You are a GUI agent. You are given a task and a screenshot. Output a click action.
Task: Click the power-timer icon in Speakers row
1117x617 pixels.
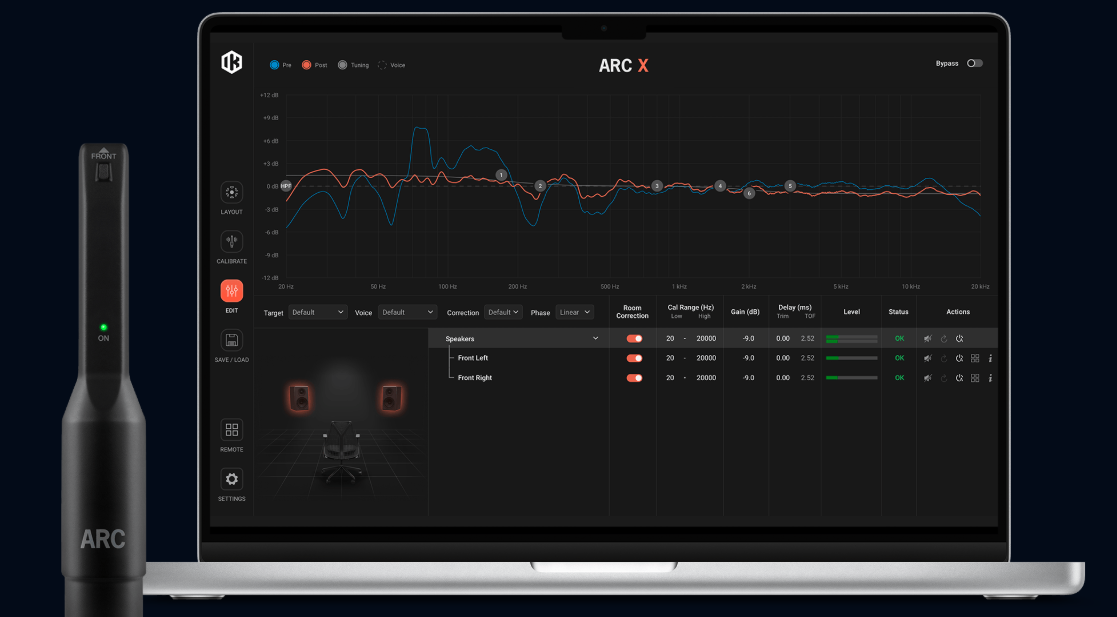click(x=960, y=339)
